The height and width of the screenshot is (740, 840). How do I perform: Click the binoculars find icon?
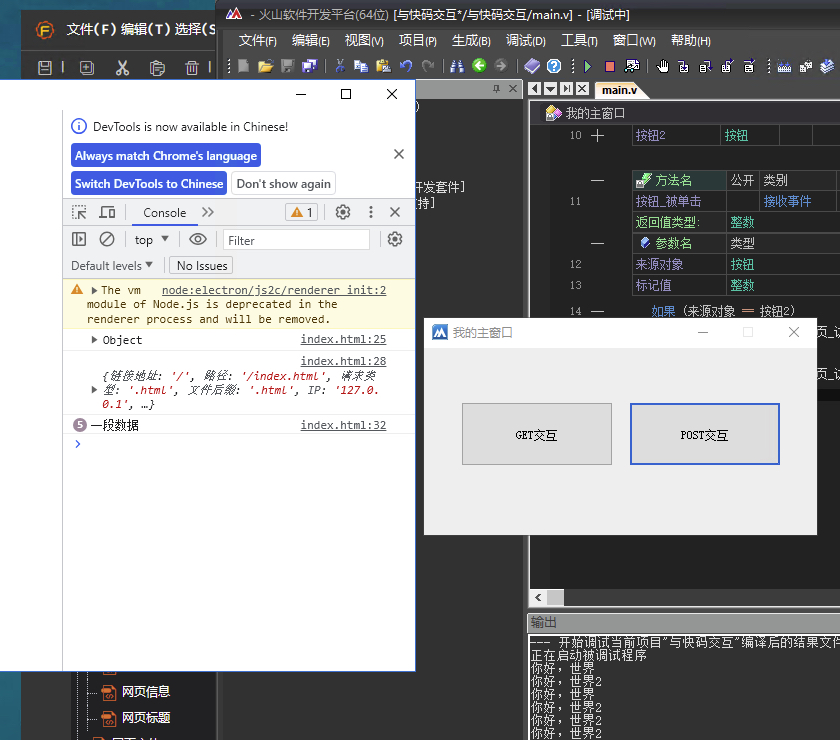pyautogui.click(x=457, y=66)
